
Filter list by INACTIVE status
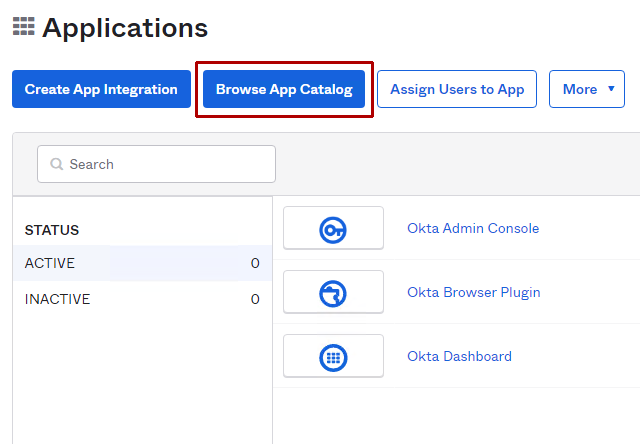click(x=58, y=299)
